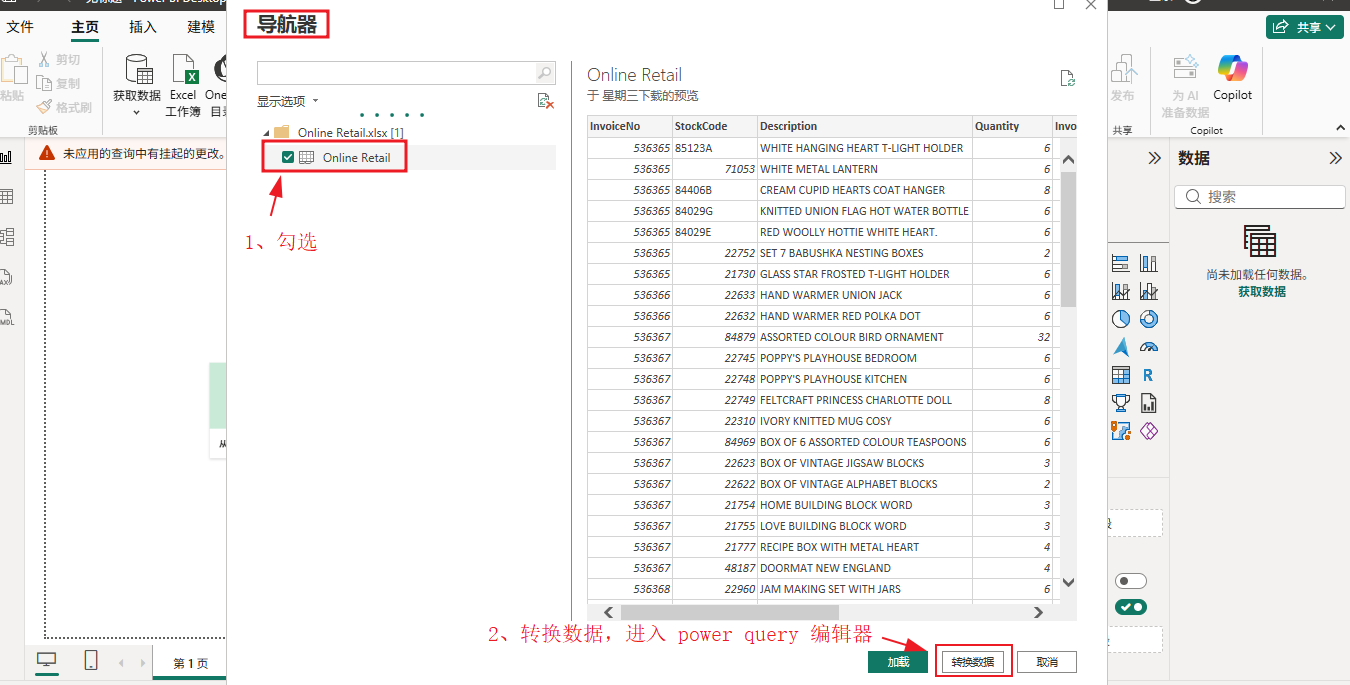Click the Load button
The width and height of the screenshot is (1350, 685).
click(898, 662)
